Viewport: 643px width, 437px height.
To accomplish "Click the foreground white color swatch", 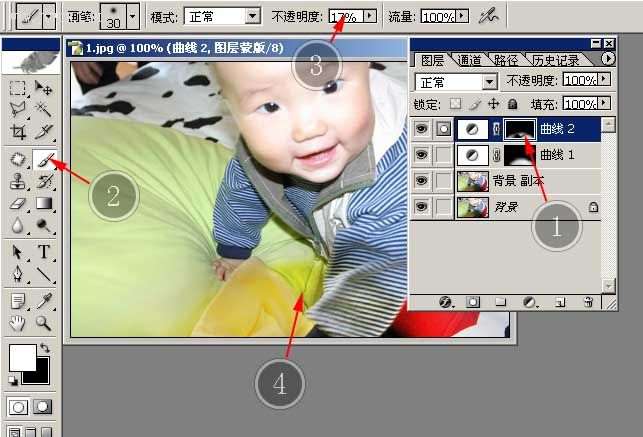I will click(22, 355).
